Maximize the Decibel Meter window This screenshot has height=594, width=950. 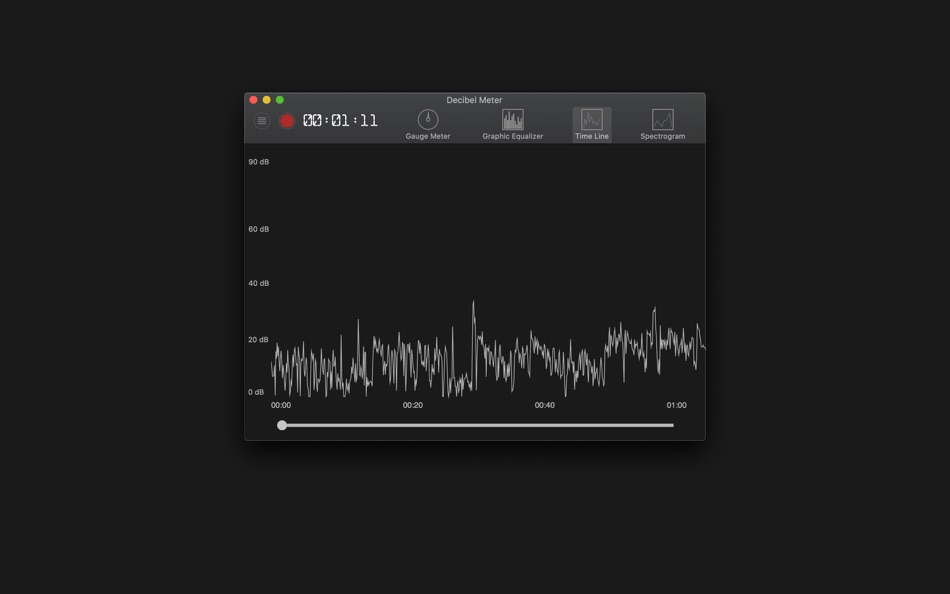coord(280,100)
